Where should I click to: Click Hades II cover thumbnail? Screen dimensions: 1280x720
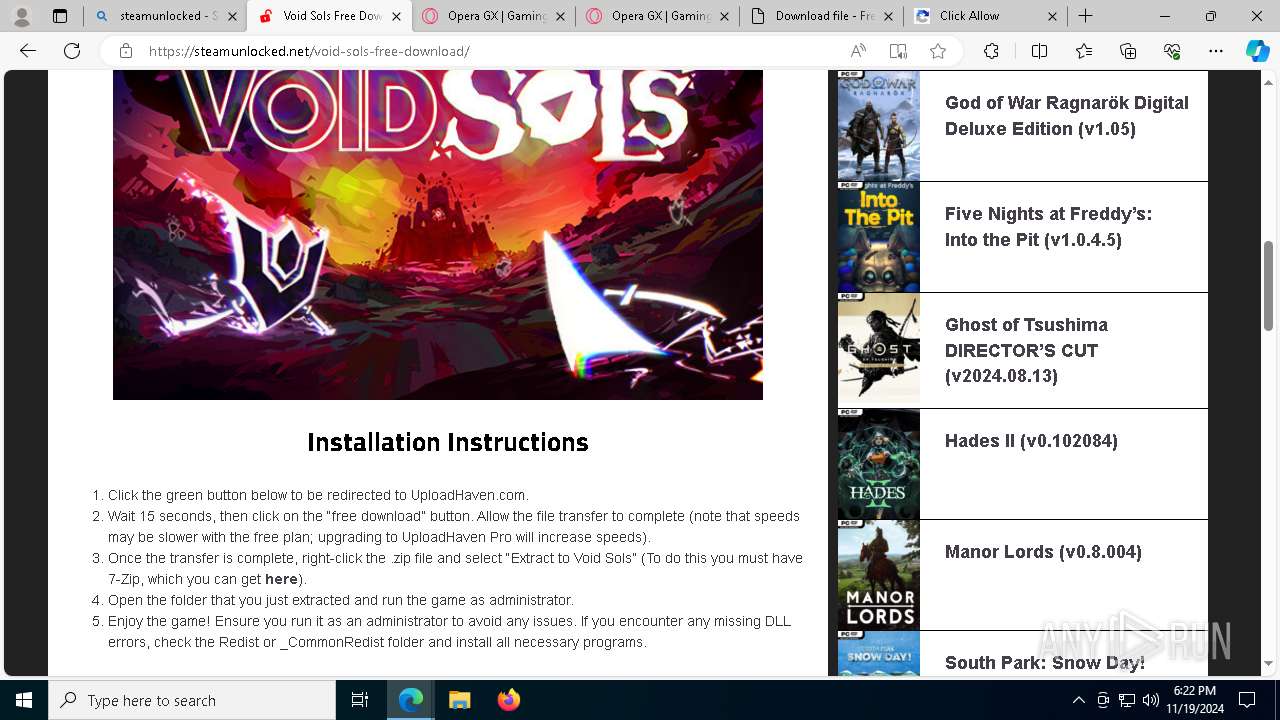coord(879,464)
